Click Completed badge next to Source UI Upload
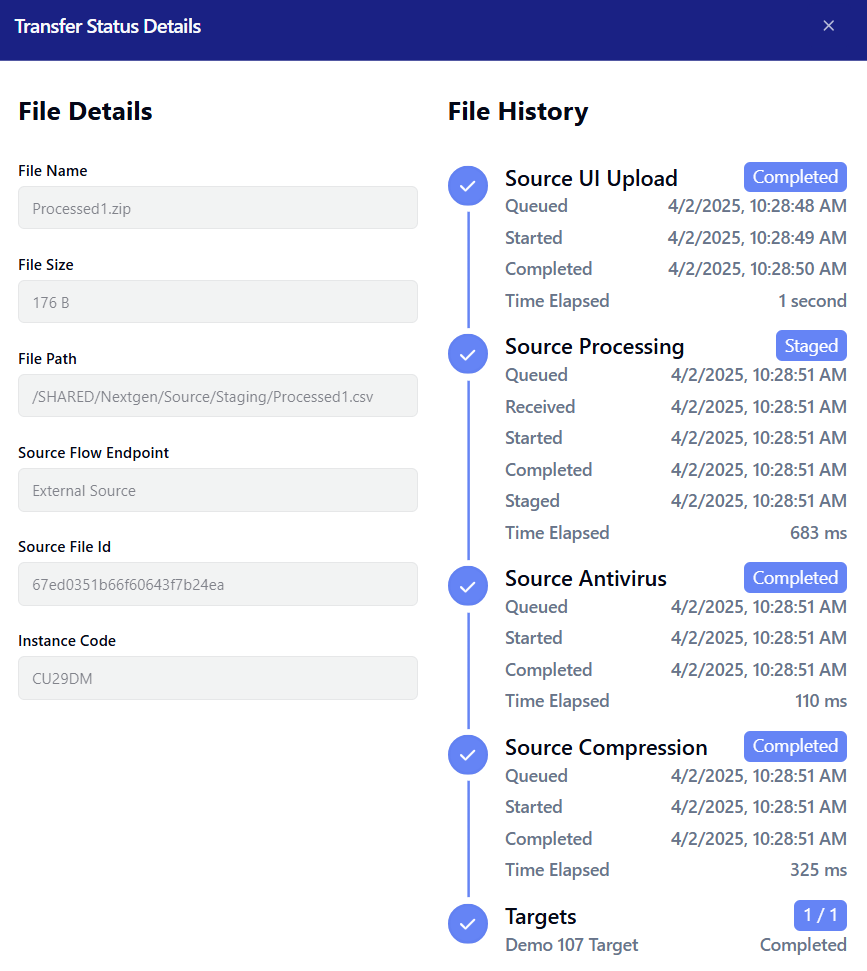 [795, 177]
